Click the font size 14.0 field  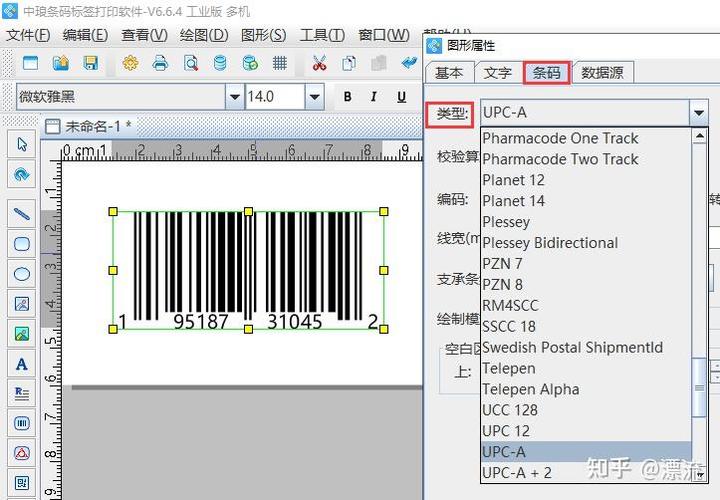click(276, 97)
